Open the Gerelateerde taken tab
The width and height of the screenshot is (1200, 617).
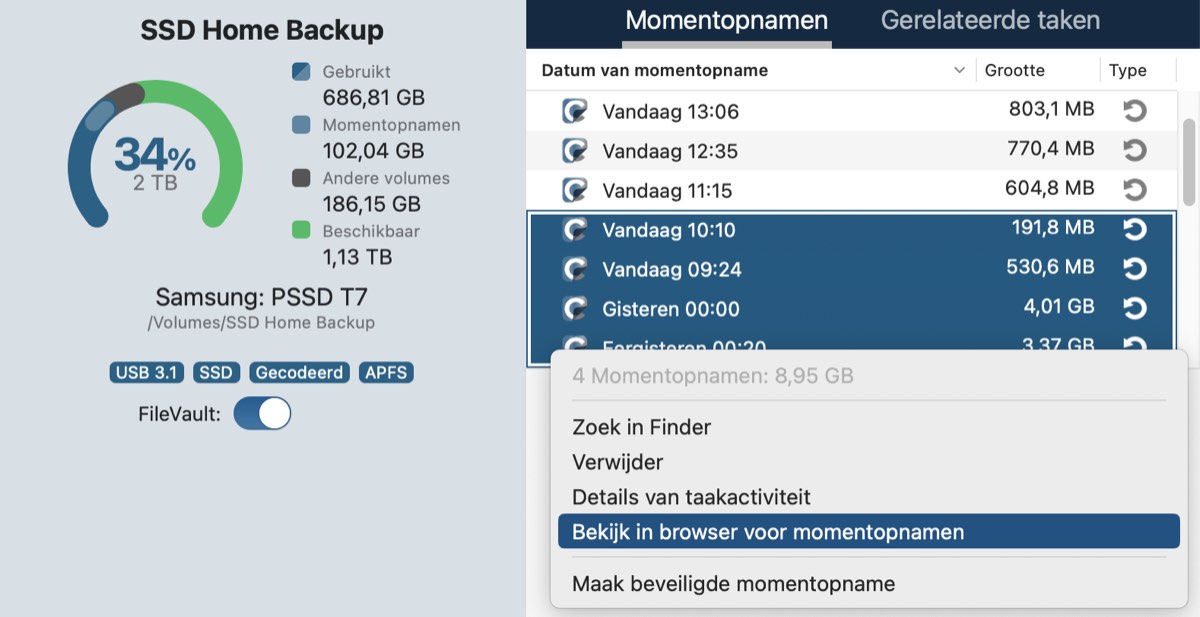(990, 20)
